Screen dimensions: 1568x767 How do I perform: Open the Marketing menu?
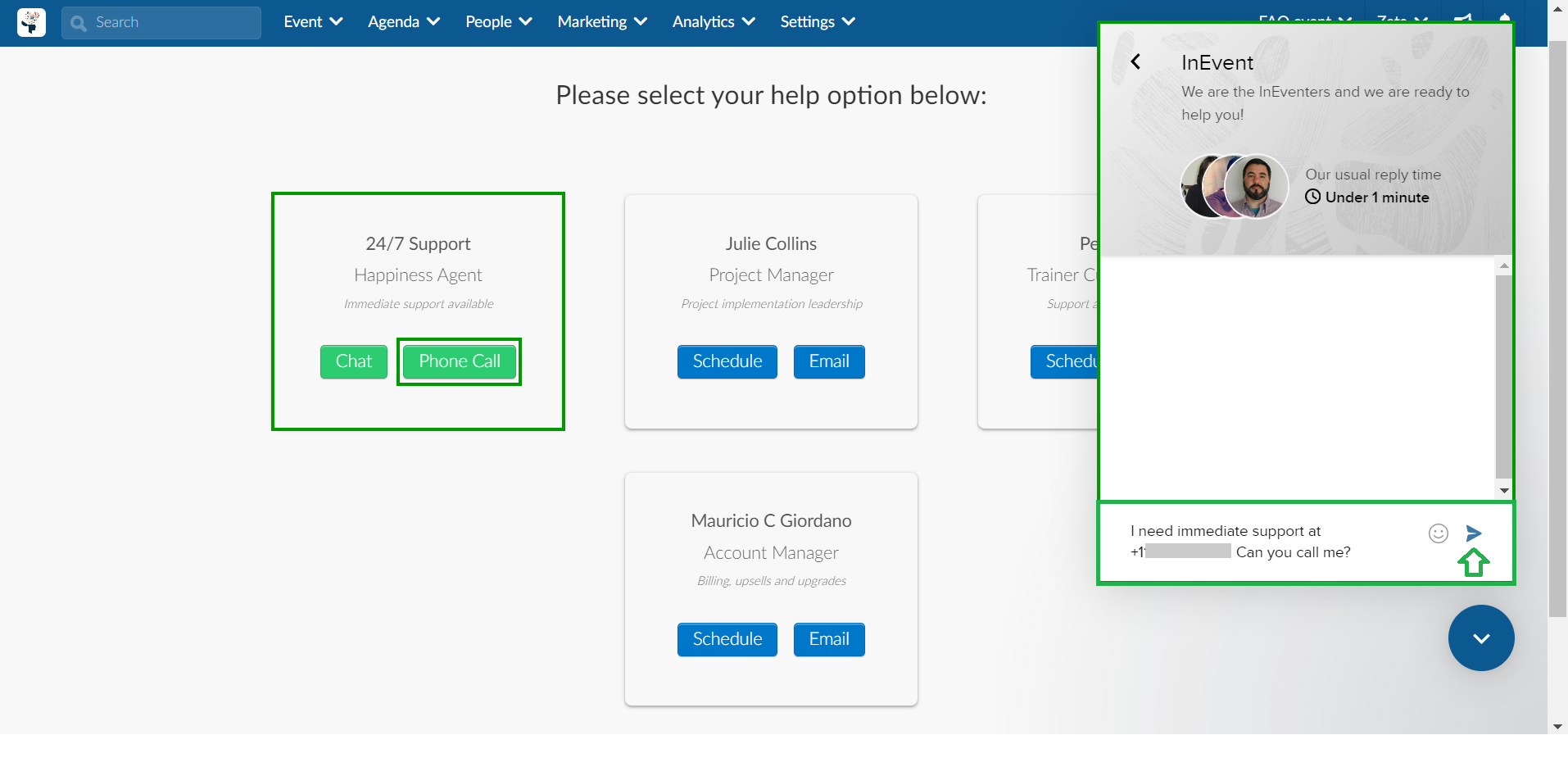click(x=602, y=22)
